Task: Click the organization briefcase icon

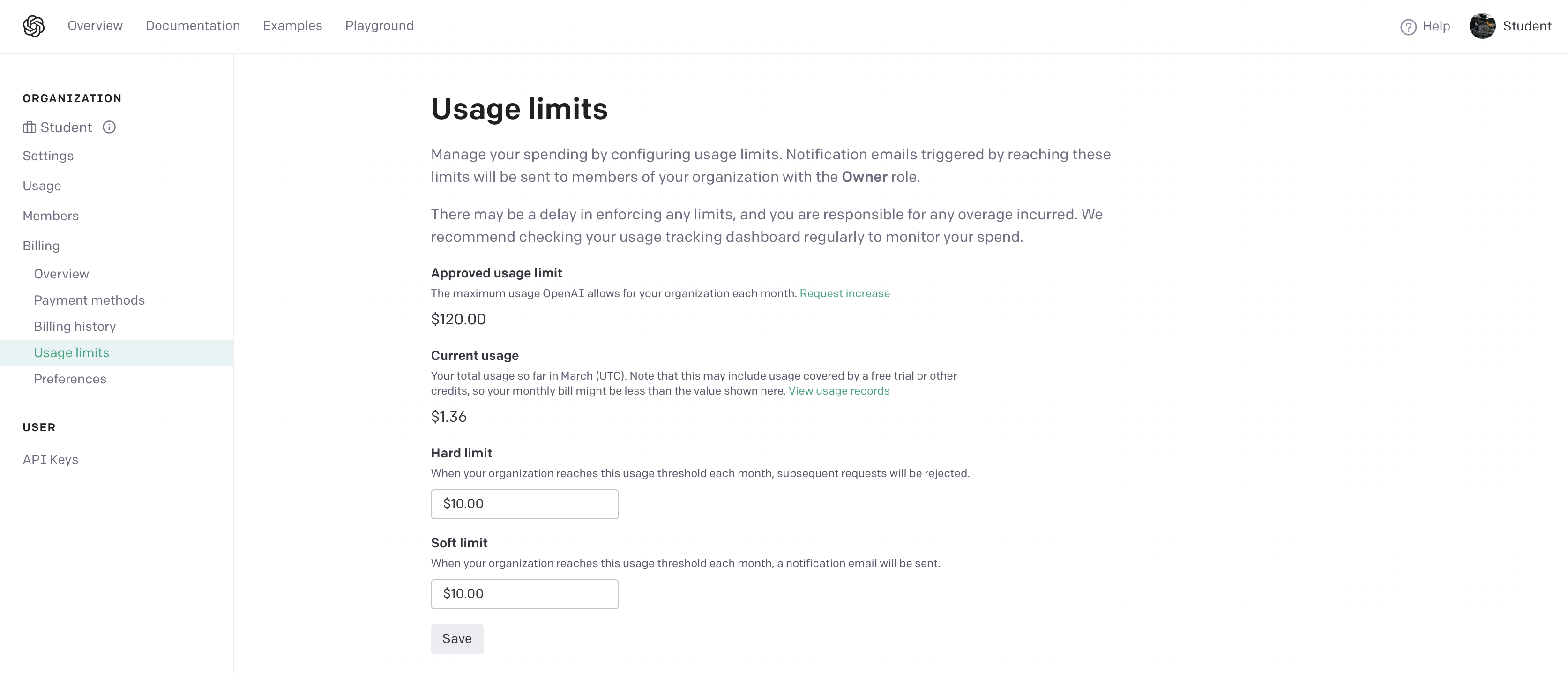Action: [29, 128]
